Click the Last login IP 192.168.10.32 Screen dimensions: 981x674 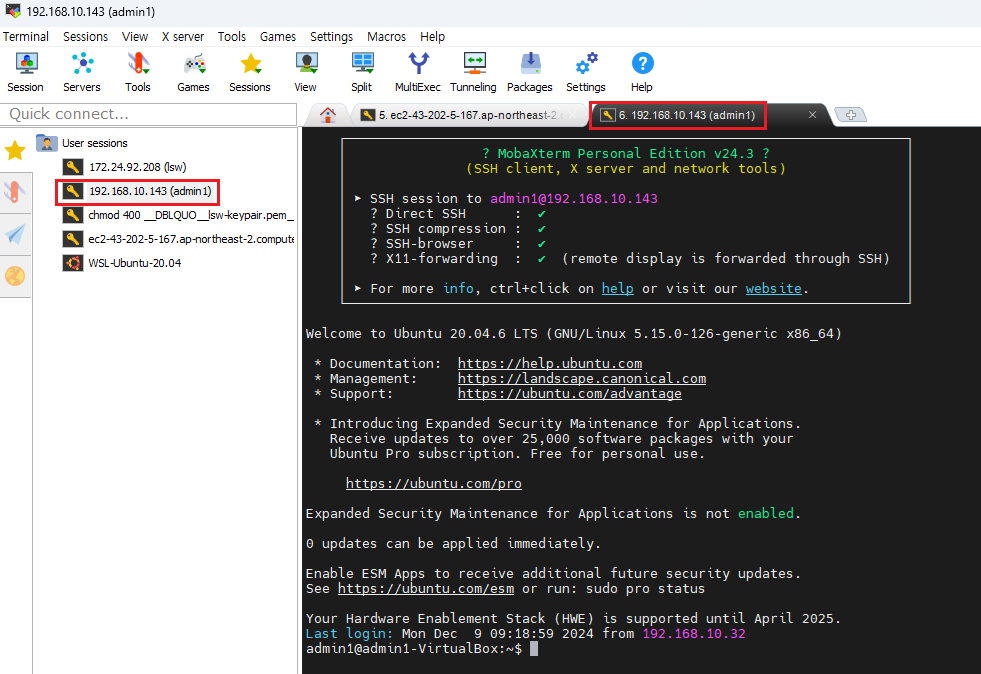pos(694,634)
